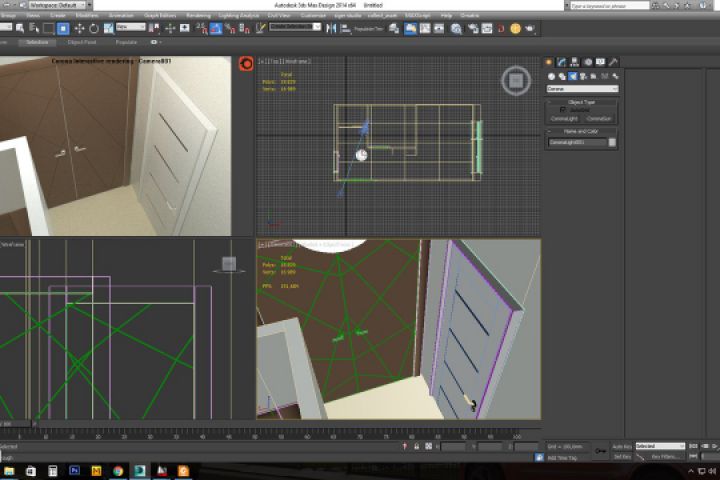Switch to the Display command panel

pos(600,62)
